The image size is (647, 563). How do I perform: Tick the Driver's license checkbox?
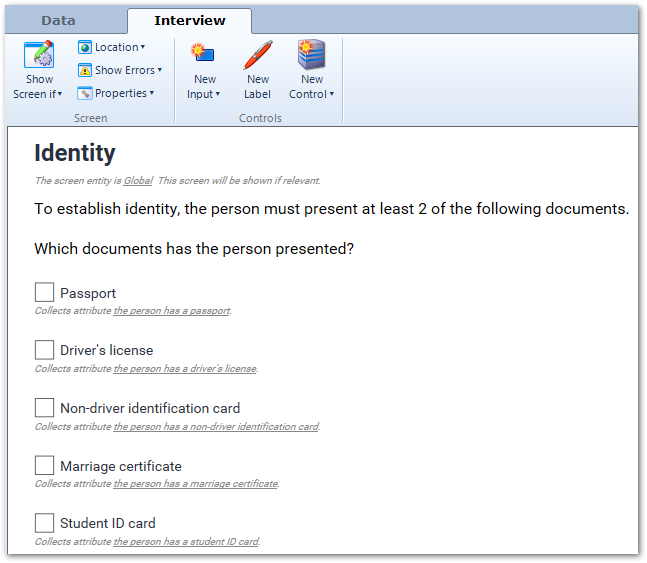44,350
